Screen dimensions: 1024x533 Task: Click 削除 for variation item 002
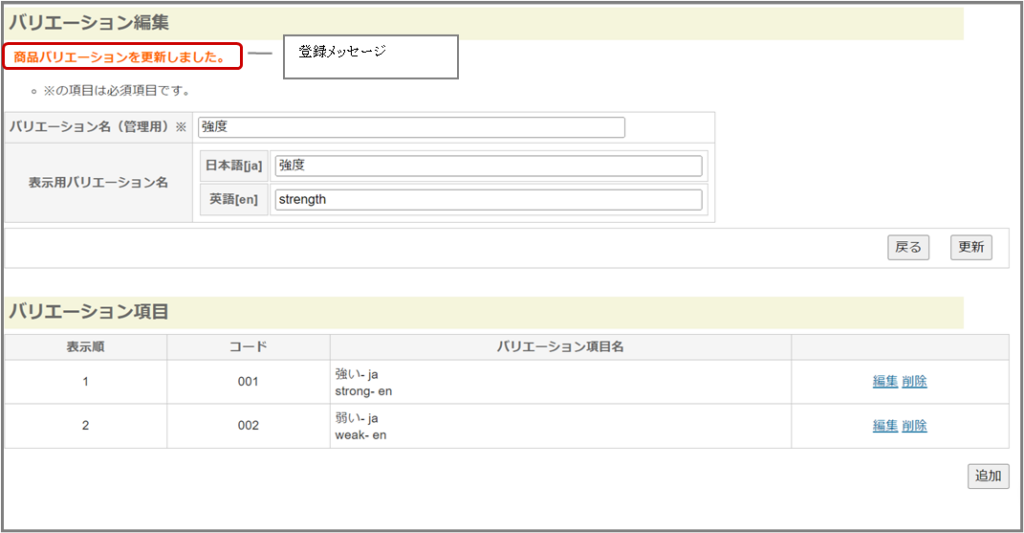pyautogui.click(x=914, y=425)
